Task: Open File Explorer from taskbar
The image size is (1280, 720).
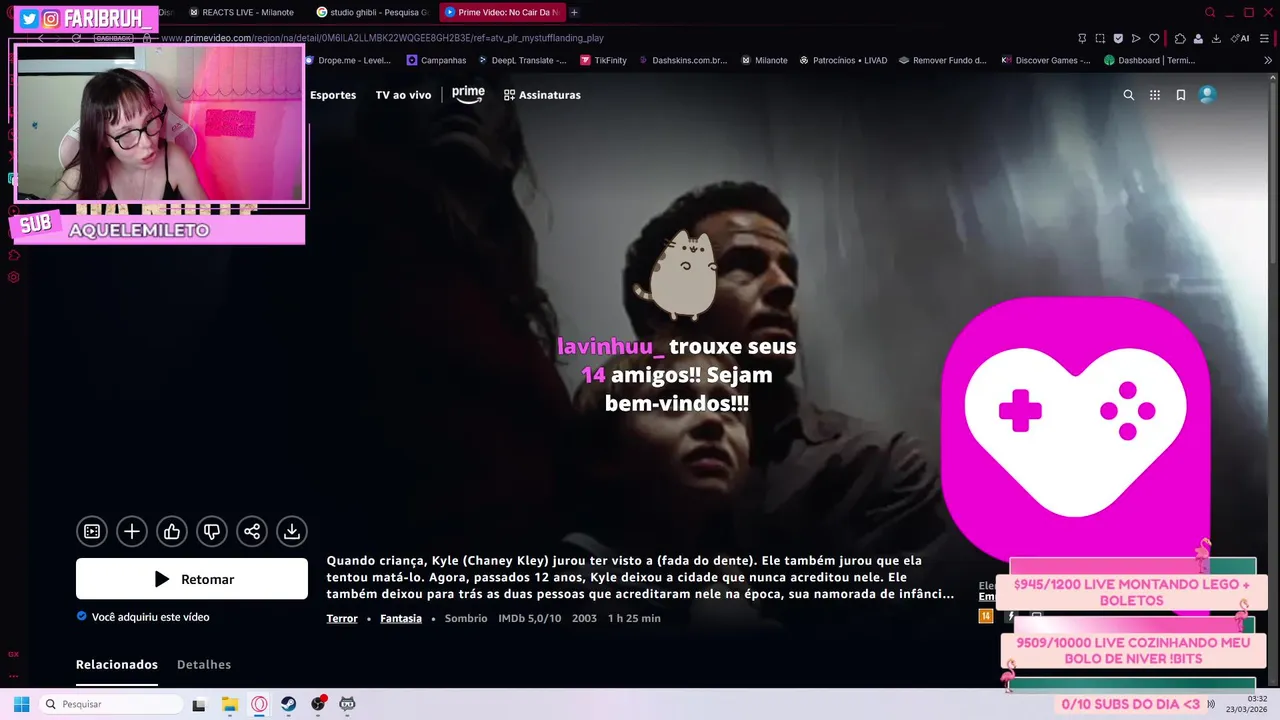Action: pyautogui.click(x=229, y=704)
